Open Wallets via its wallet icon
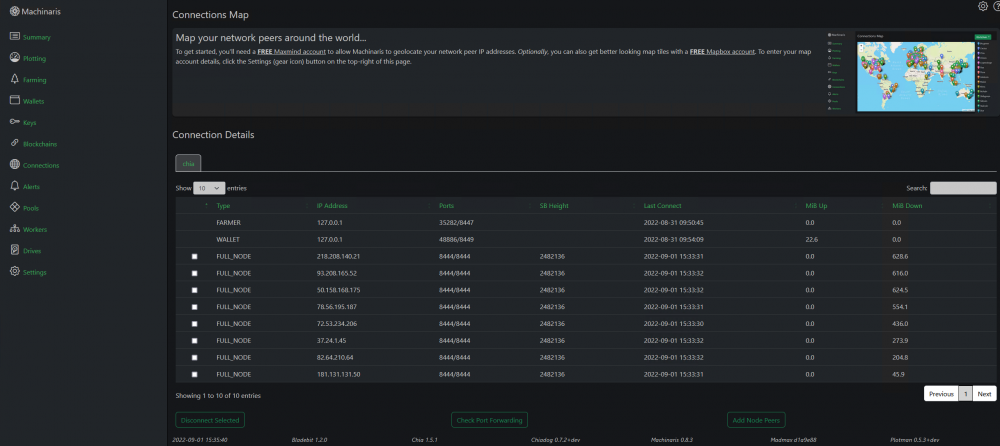Image resolution: width=1000 pixels, height=446 pixels. coord(15,100)
